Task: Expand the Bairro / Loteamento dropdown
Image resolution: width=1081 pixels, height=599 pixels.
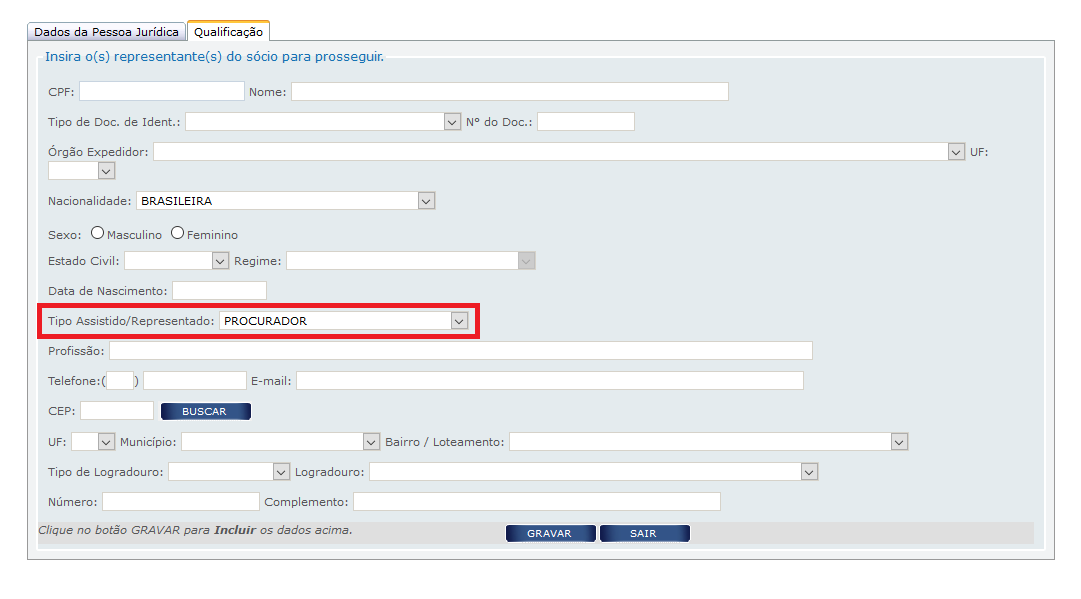Action: (x=708, y=442)
